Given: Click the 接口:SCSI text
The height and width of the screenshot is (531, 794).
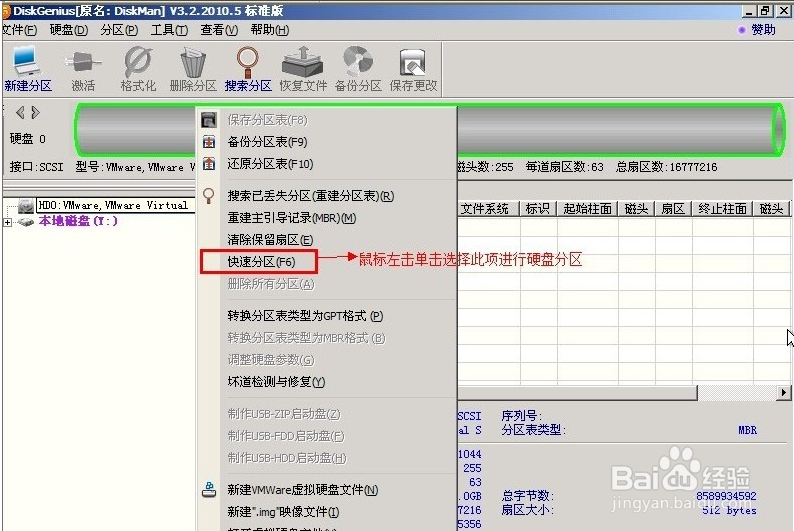Looking at the screenshot, I should click(x=36, y=167).
